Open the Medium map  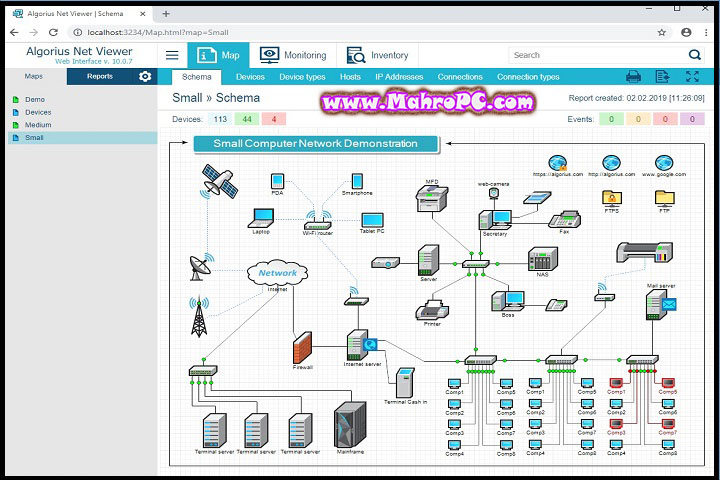pos(38,124)
